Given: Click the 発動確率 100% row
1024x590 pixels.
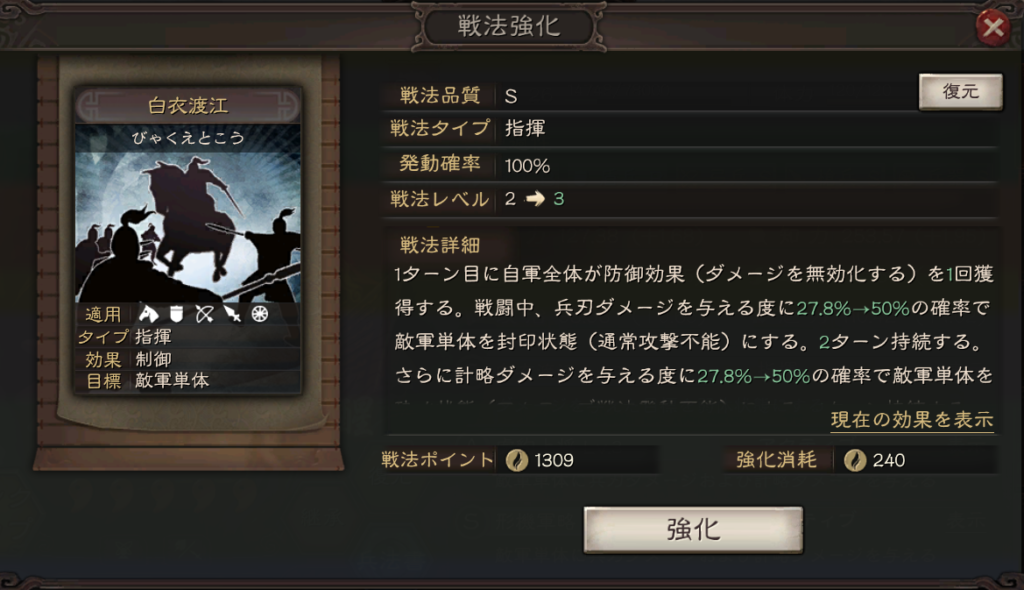Looking at the screenshot, I should coord(691,165).
